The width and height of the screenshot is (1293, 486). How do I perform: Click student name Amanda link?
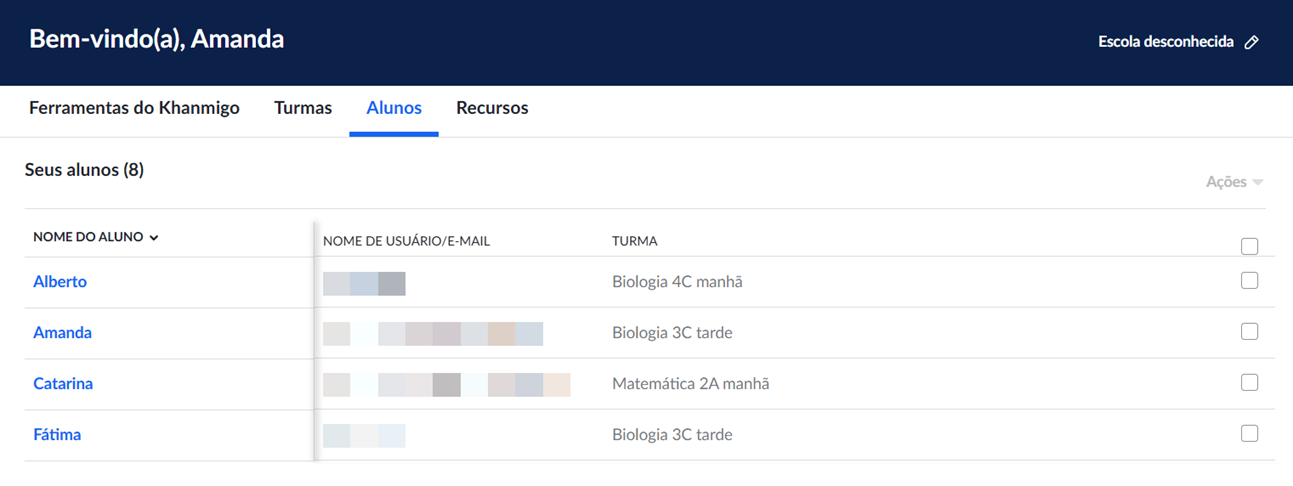point(62,333)
